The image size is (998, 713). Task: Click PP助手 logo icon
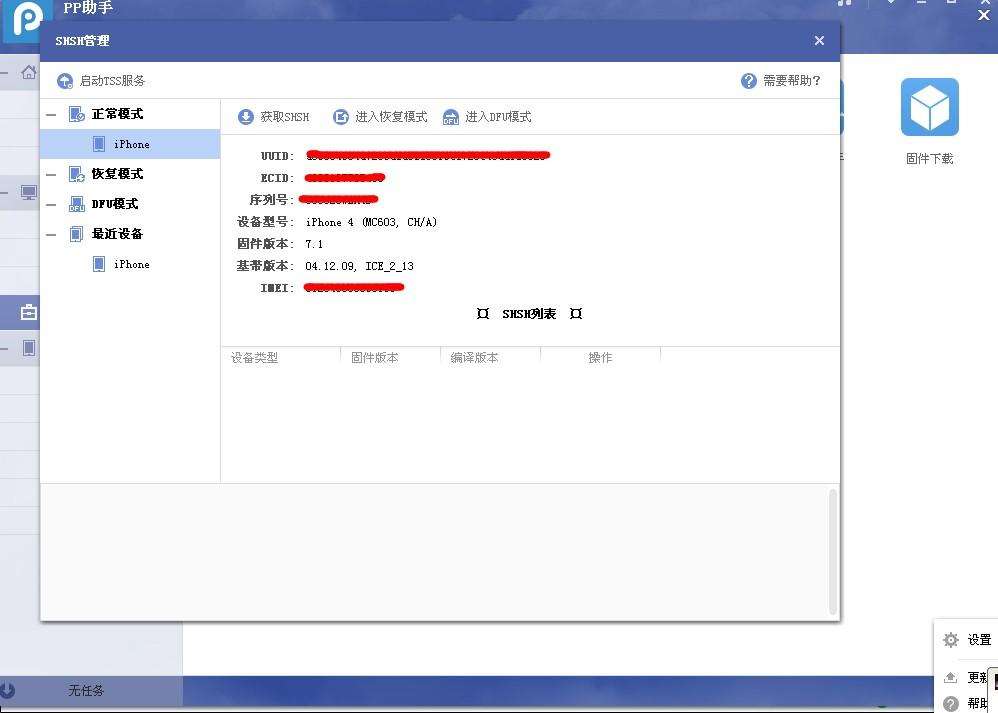pyautogui.click(x=27, y=21)
